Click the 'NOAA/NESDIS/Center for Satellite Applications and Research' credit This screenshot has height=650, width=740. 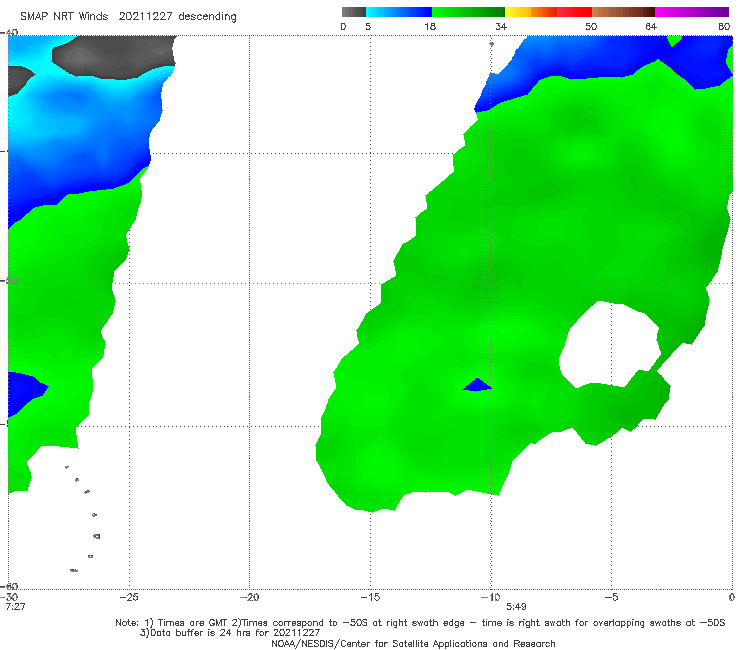pos(413,643)
